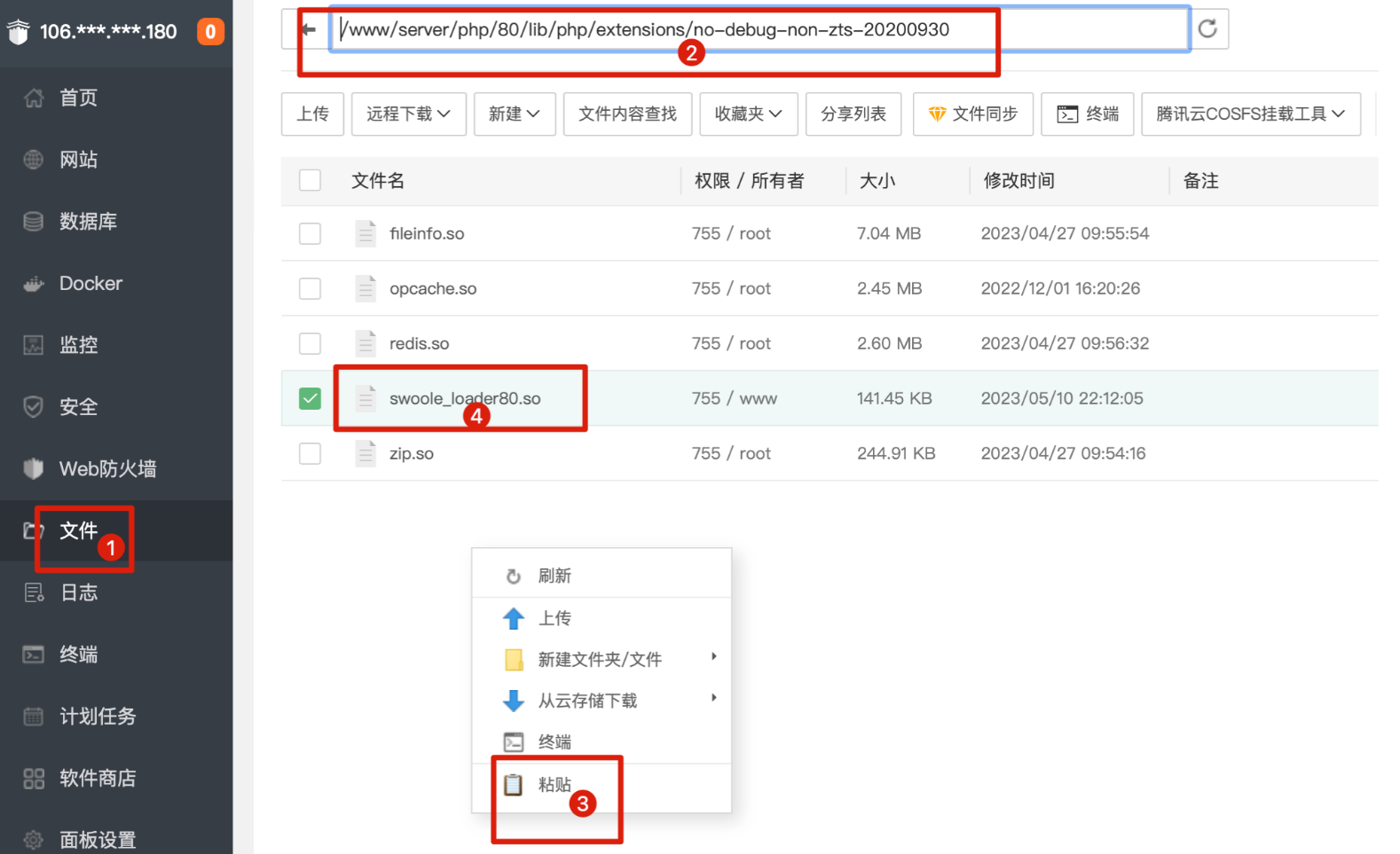
Task: Click the file icon next to redis.so
Action: point(366,343)
